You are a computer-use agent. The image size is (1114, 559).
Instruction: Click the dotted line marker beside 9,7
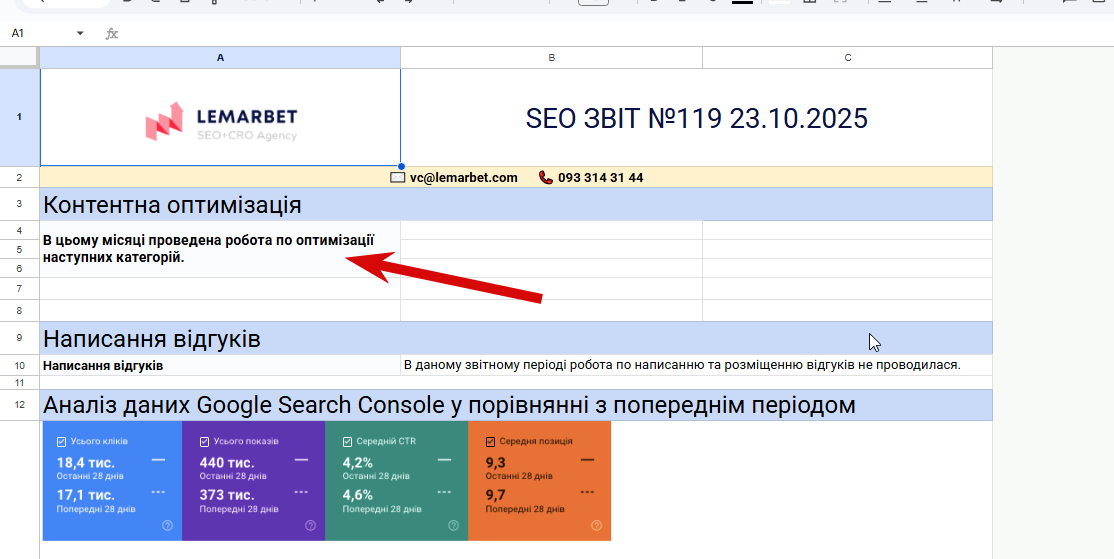pyautogui.click(x=587, y=492)
